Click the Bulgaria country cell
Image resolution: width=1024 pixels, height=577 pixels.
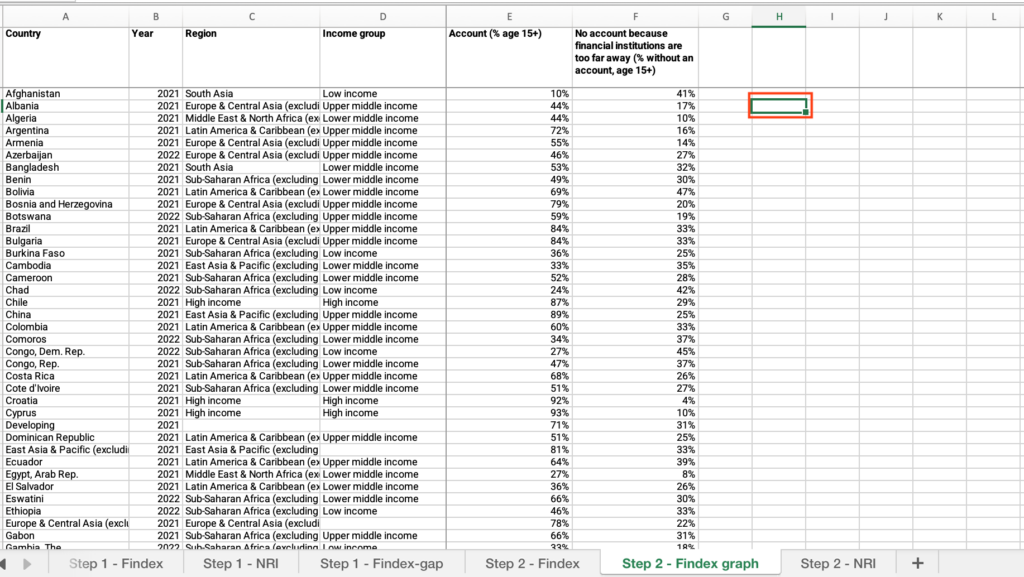[x=65, y=241]
